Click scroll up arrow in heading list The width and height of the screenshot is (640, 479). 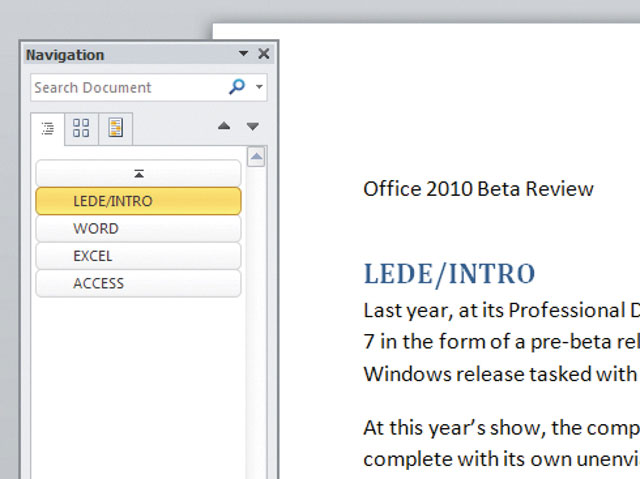(x=256, y=157)
